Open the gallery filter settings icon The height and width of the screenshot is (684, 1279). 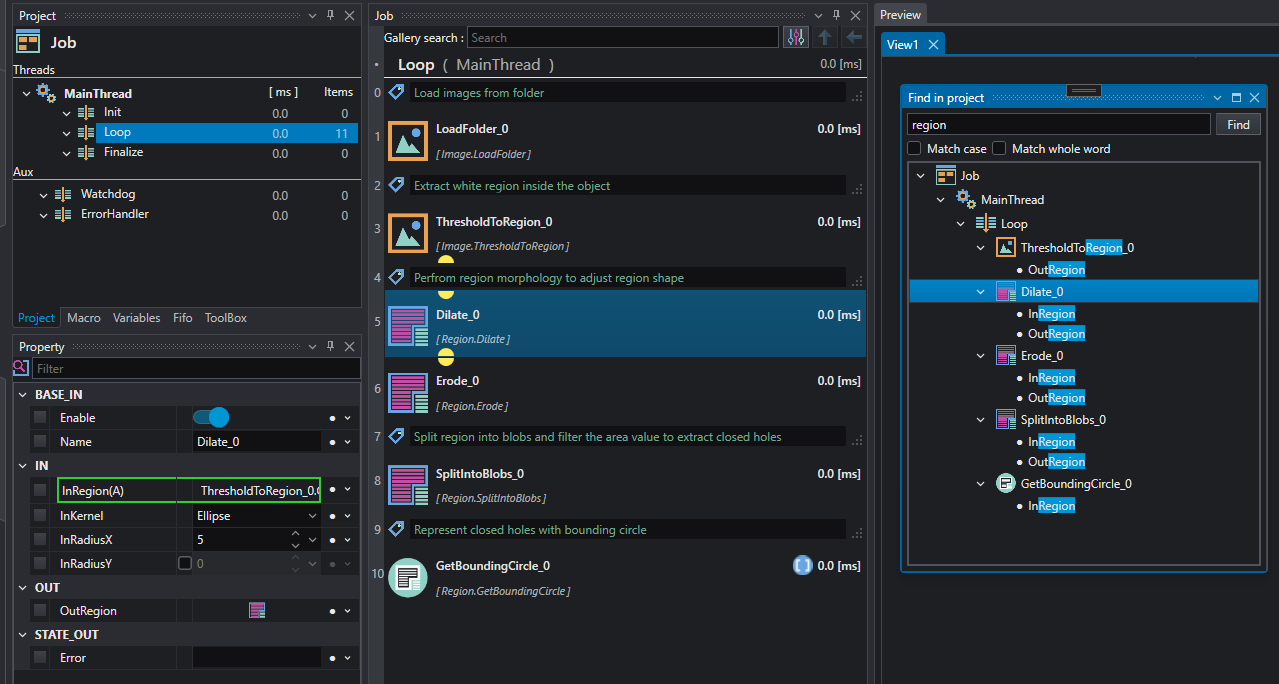796,38
